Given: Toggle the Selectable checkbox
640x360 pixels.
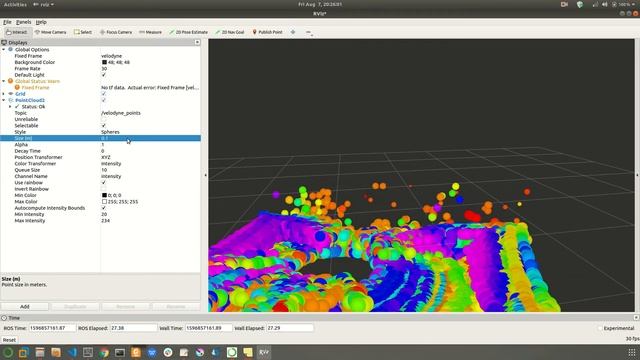Looking at the screenshot, I should click(x=104, y=125).
